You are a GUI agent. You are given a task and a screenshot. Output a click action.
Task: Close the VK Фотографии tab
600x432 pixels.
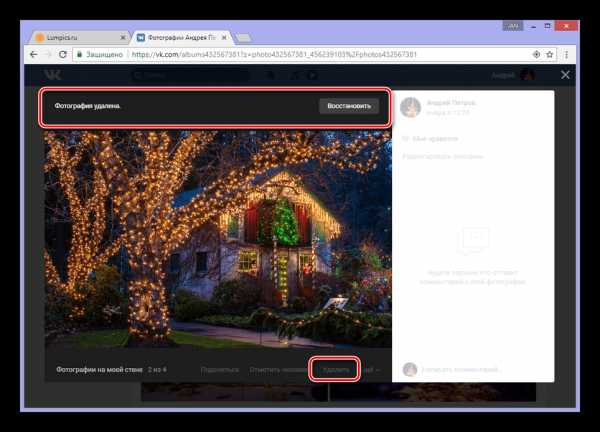pos(224,37)
